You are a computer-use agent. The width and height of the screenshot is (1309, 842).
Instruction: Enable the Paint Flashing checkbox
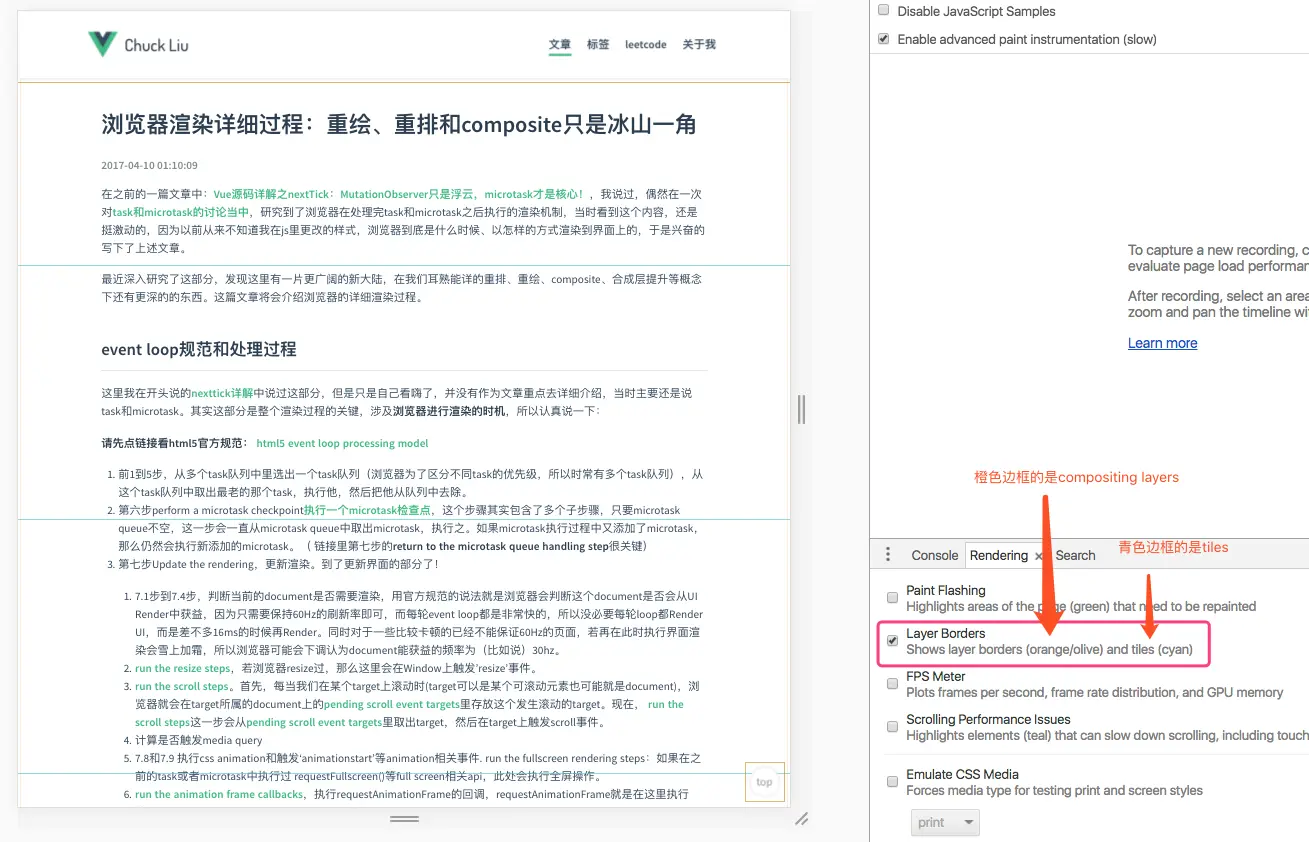(892, 598)
